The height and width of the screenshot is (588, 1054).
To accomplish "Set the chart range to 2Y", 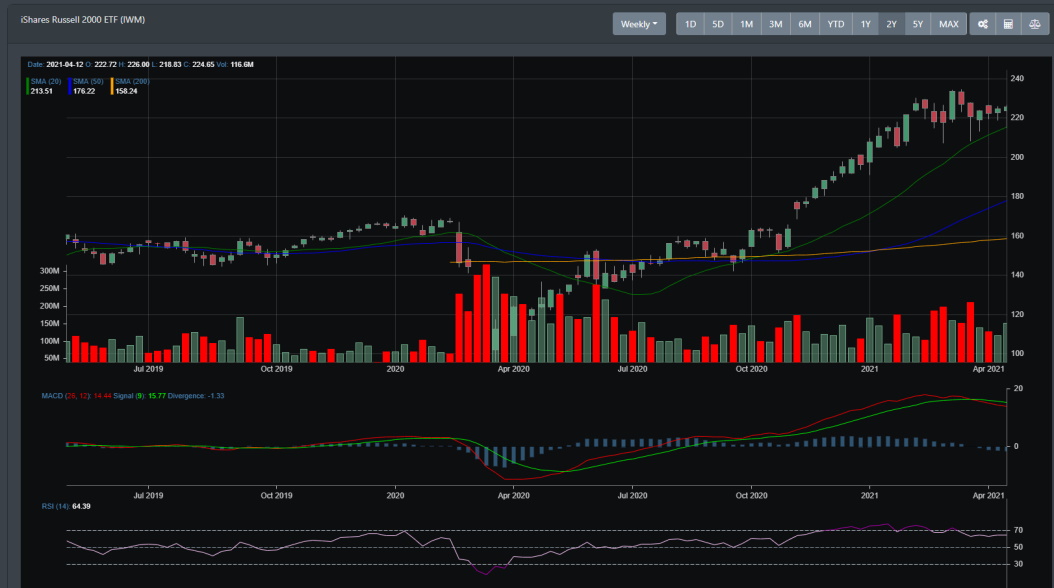I will (x=891, y=24).
